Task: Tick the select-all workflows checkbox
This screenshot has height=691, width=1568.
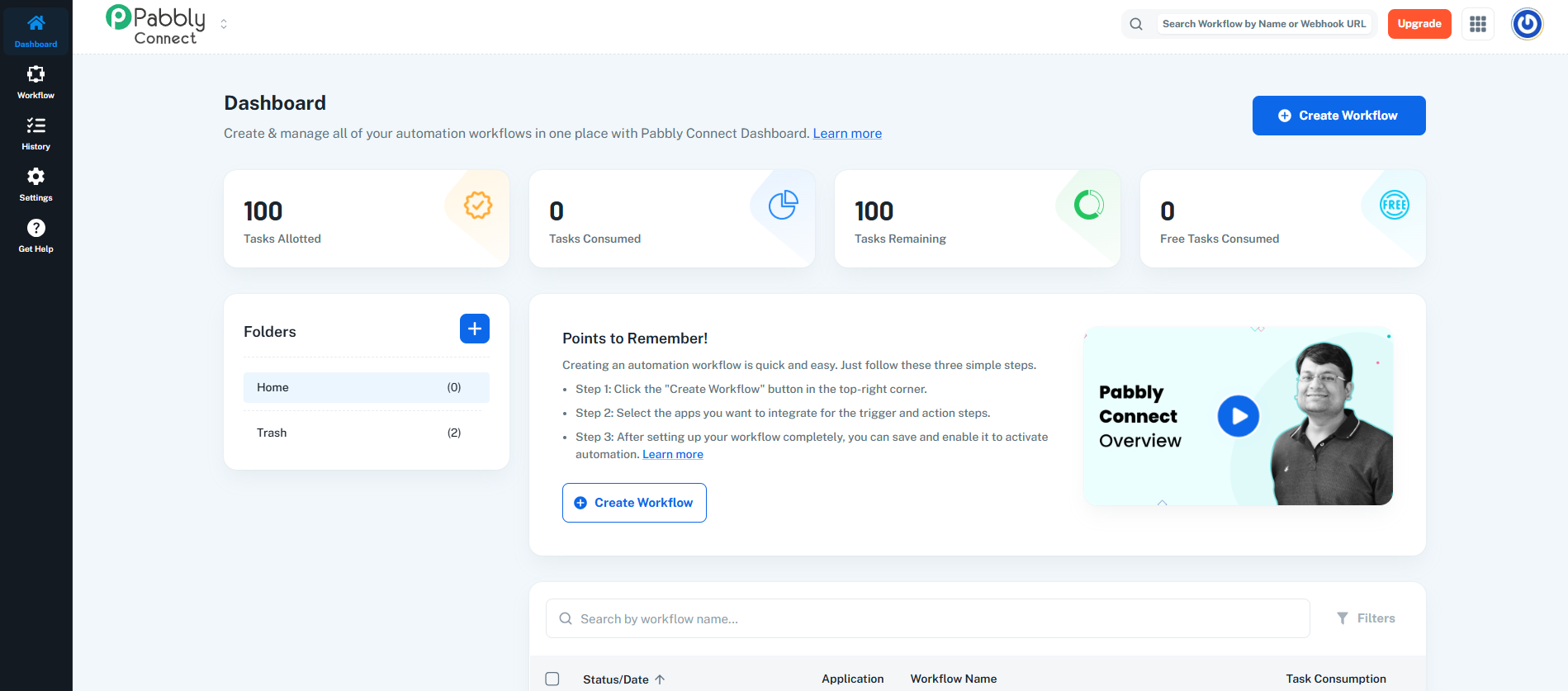Action: [552, 679]
